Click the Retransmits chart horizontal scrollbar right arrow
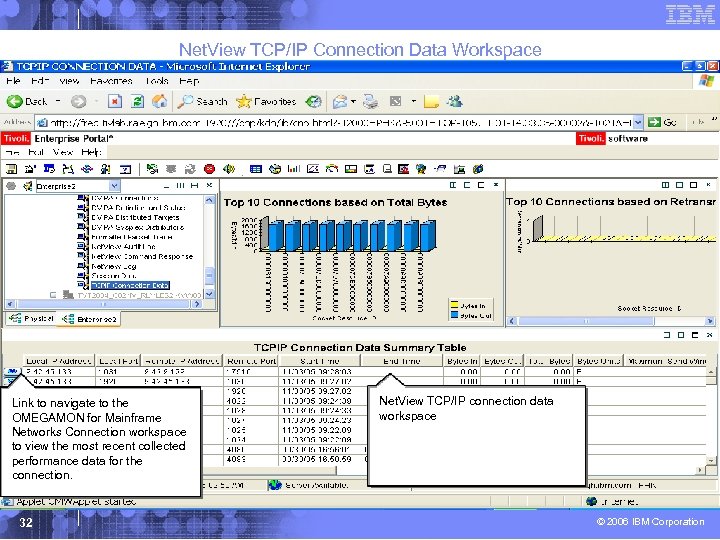This screenshot has height=540, width=720. (x=710, y=321)
